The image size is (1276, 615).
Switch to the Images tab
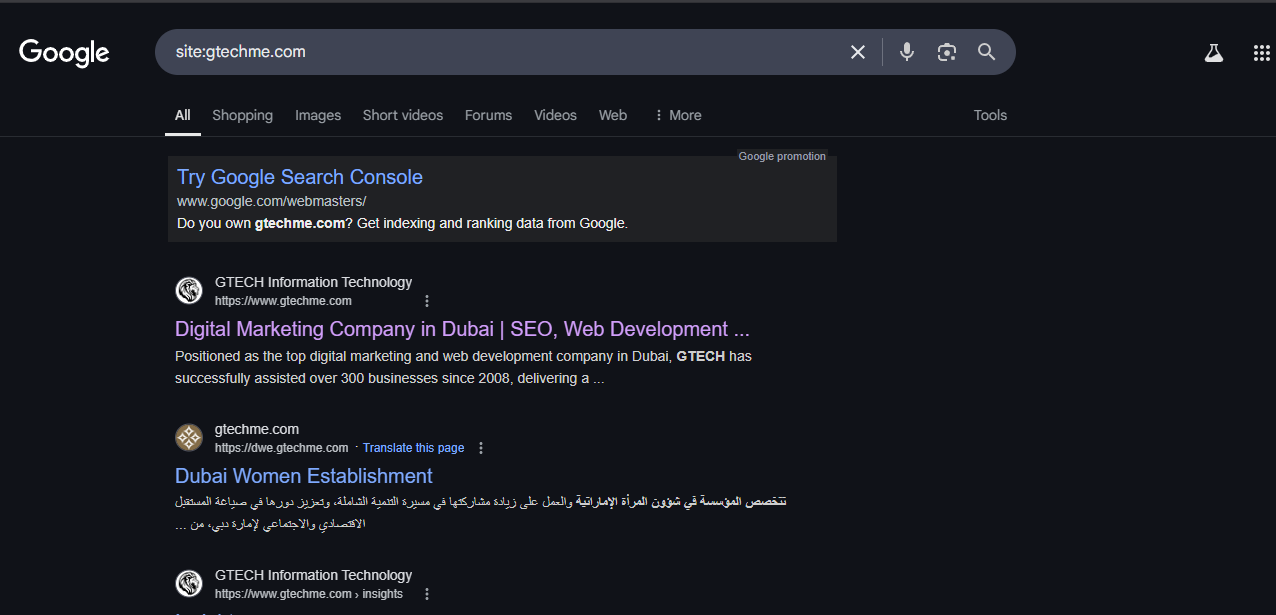(318, 115)
